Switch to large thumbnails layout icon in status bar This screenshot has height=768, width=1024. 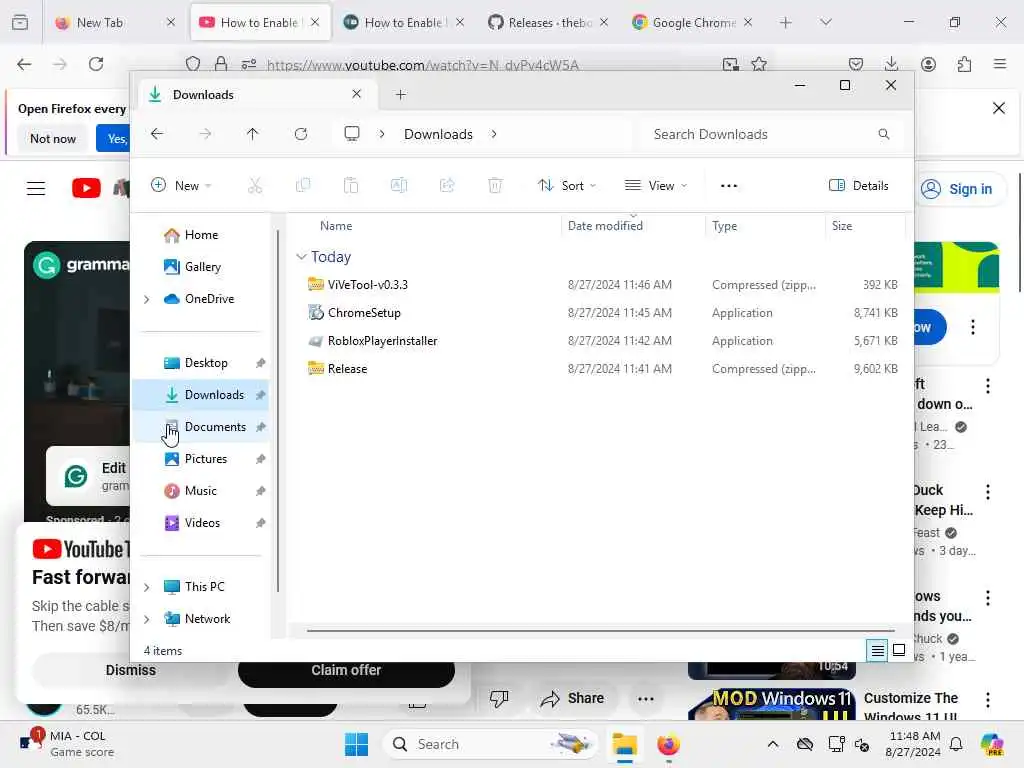899,650
